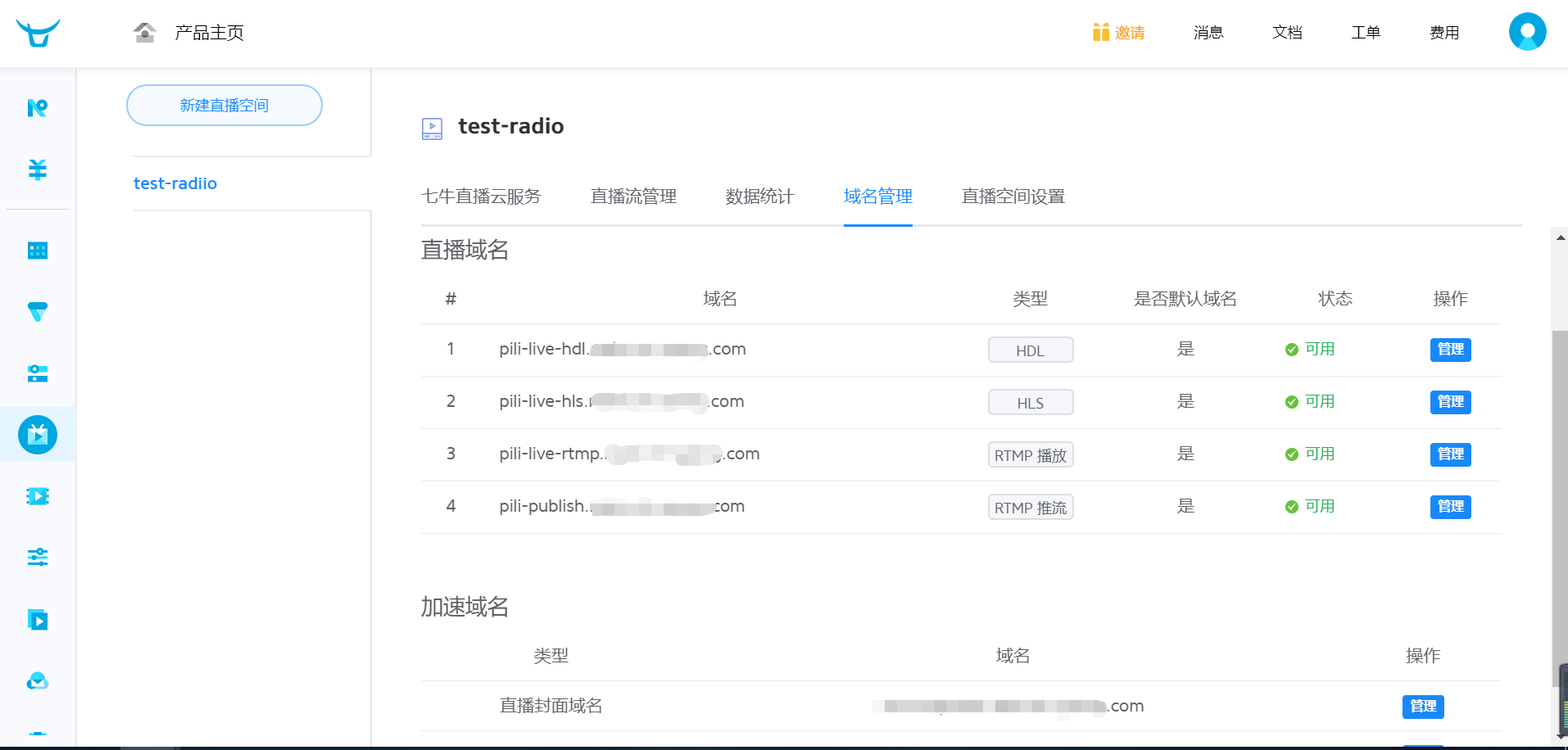Click 管理 for pili-live-rtmp domain

(1450, 454)
